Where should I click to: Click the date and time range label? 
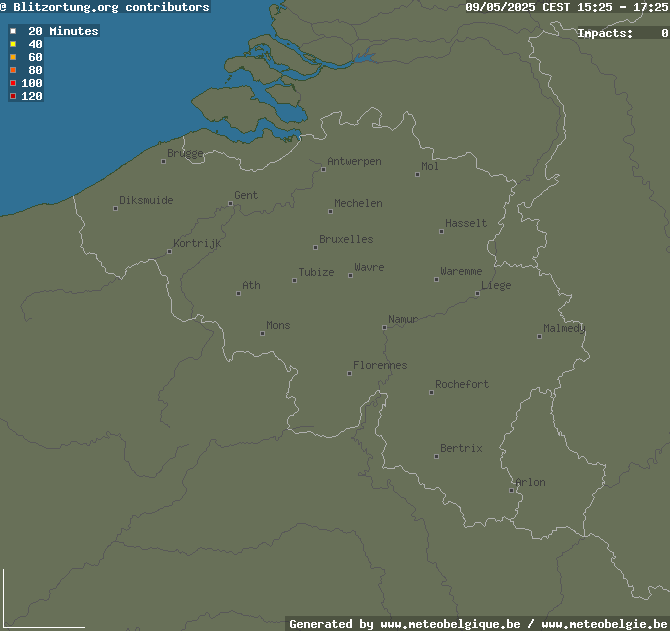pyautogui.click(x=567, y=7)
